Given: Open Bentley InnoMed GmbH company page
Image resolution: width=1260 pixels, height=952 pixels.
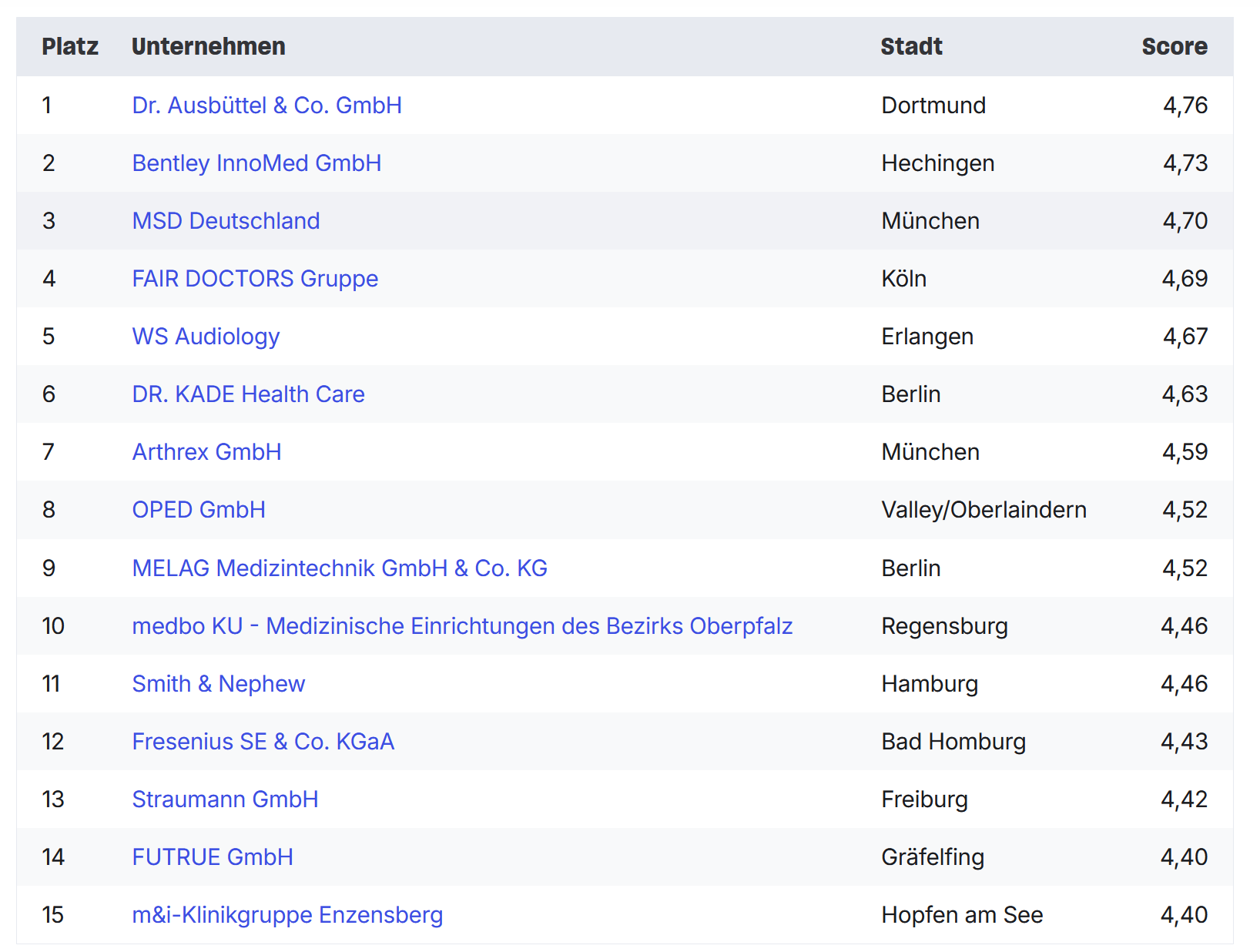Looking at the screenshot, I should pyautogui.click(x=256, y=163).
